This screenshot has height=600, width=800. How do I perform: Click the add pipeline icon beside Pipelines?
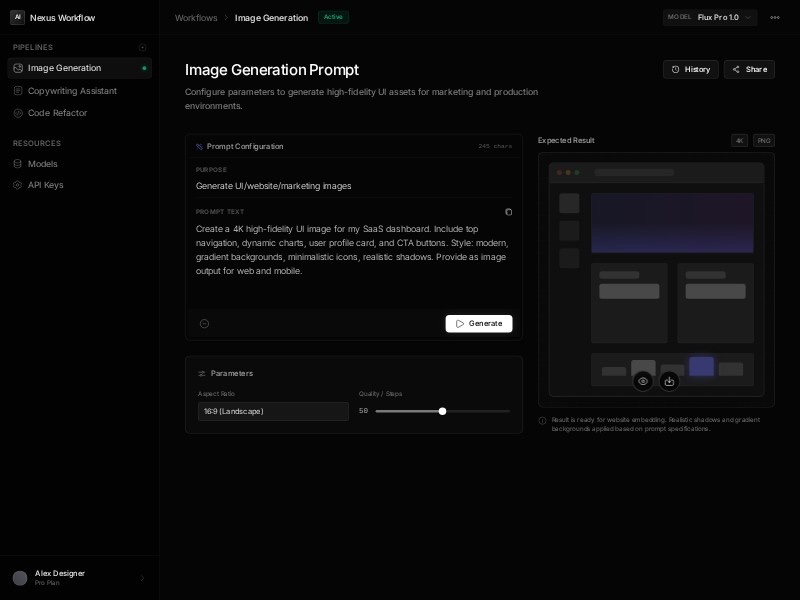[x=142, y=47]
